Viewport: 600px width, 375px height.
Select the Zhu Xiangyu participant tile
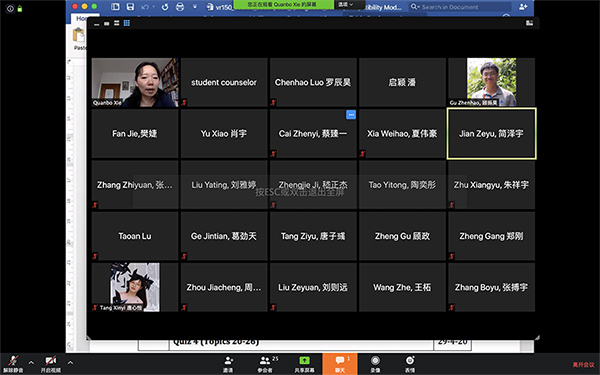(x=492, y=185)
